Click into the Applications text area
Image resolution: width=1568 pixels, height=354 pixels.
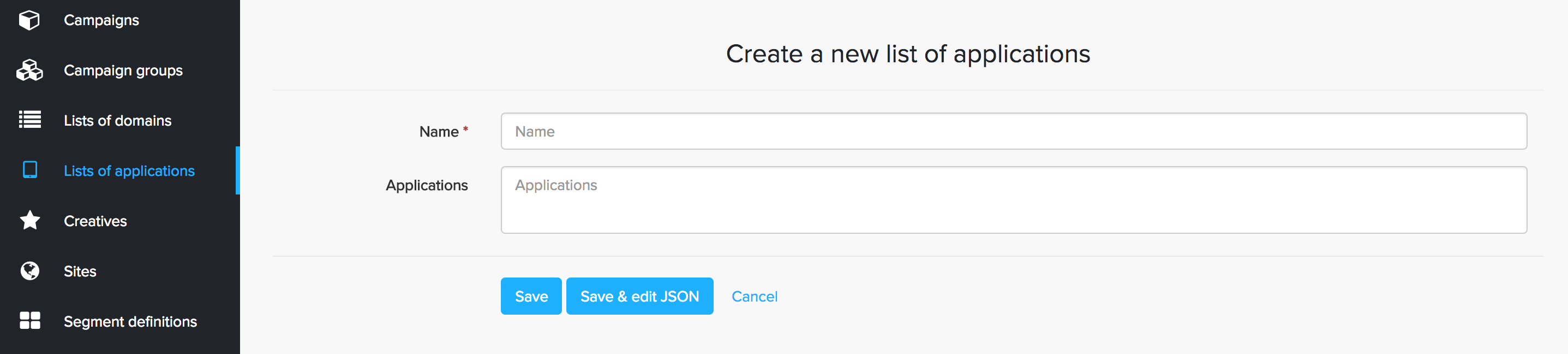[x=1013, y=200]
